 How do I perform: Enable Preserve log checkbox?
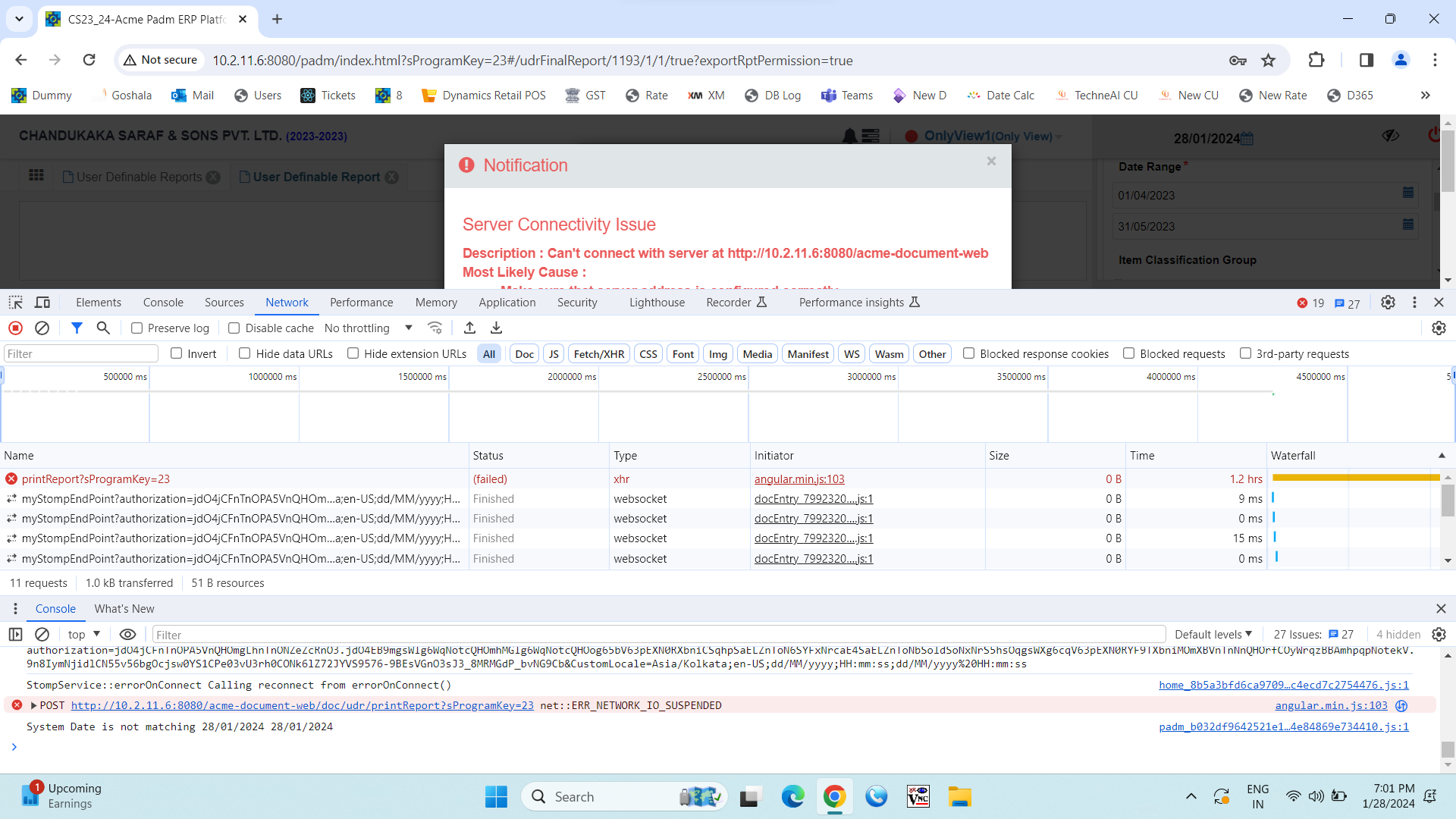(x=136, y=328)
